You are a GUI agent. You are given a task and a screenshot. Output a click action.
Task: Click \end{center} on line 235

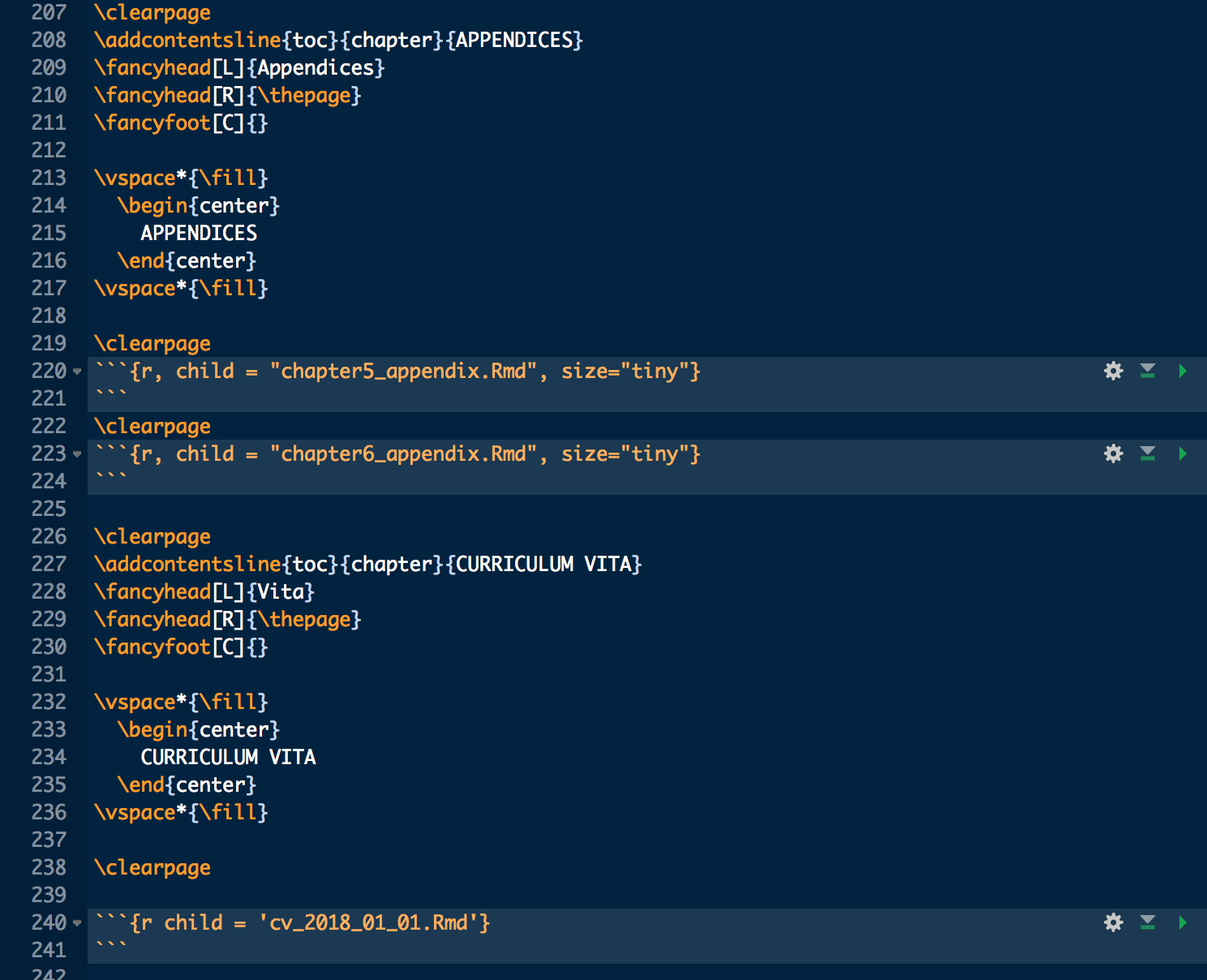click(x=187, y=784)
